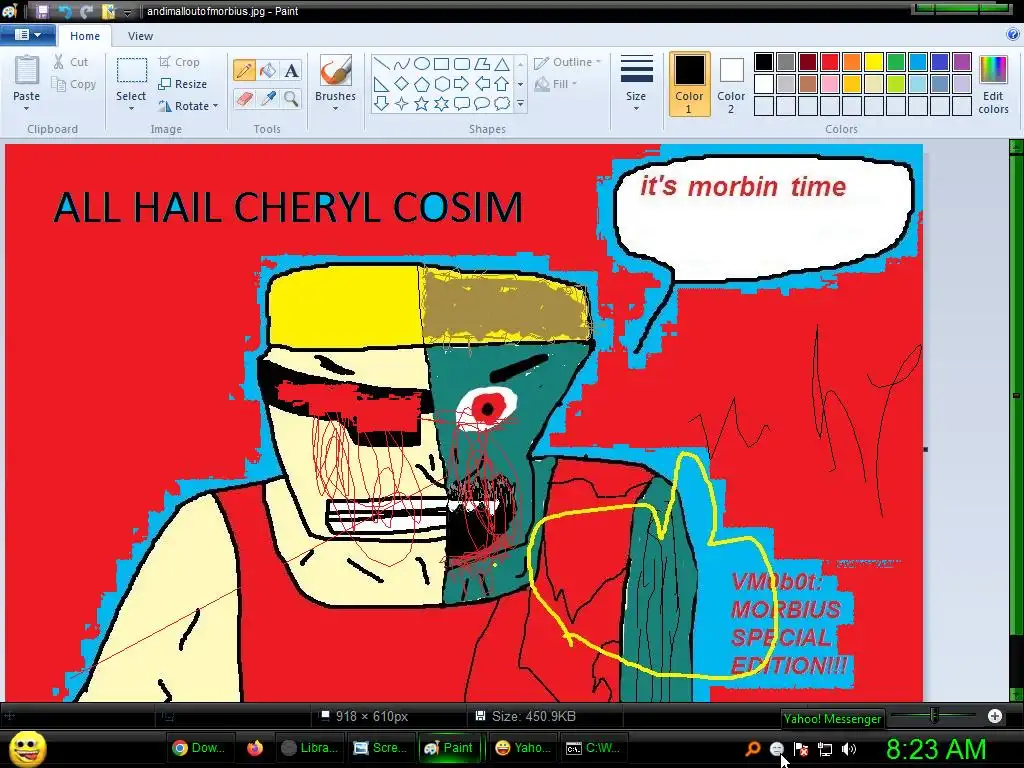Select the Line shape
The image size is (1024, 768).
(382, 63)
